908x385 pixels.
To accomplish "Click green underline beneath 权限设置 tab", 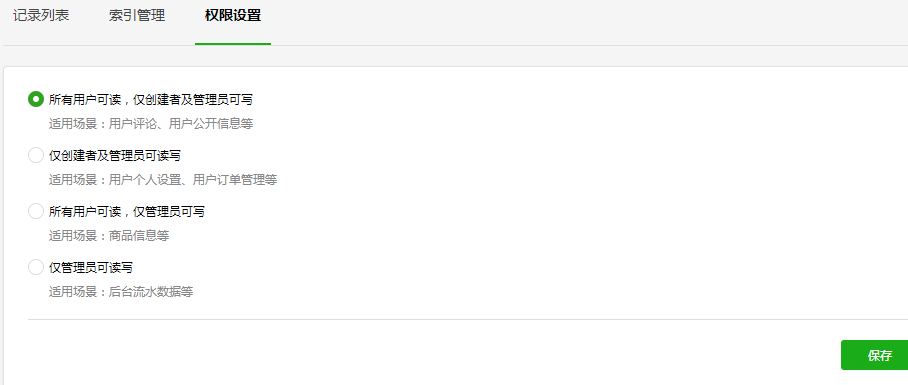I will pyautogui.click(x=233, y=44).
